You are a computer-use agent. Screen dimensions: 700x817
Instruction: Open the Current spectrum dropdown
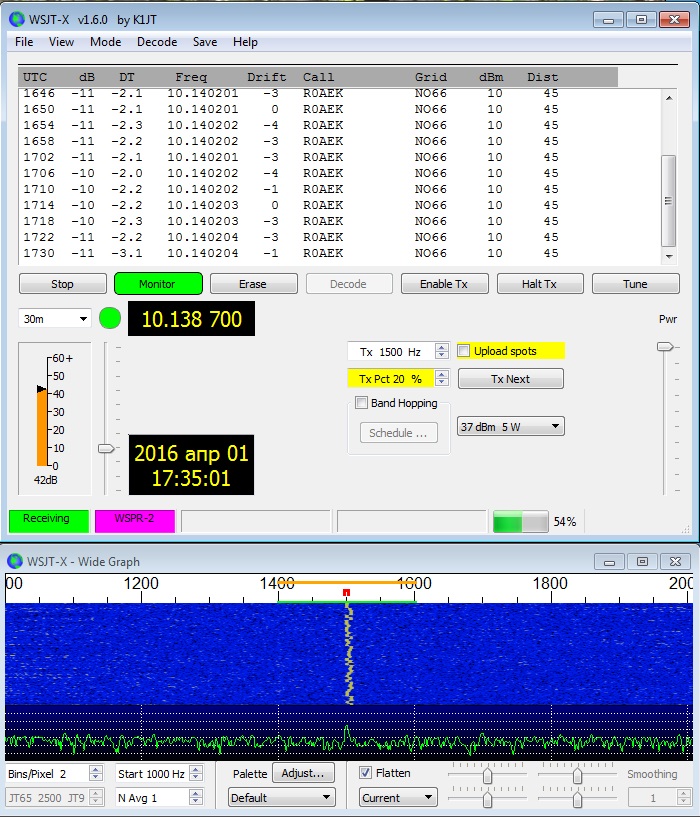pyautogui.click(x=398, y=798)
